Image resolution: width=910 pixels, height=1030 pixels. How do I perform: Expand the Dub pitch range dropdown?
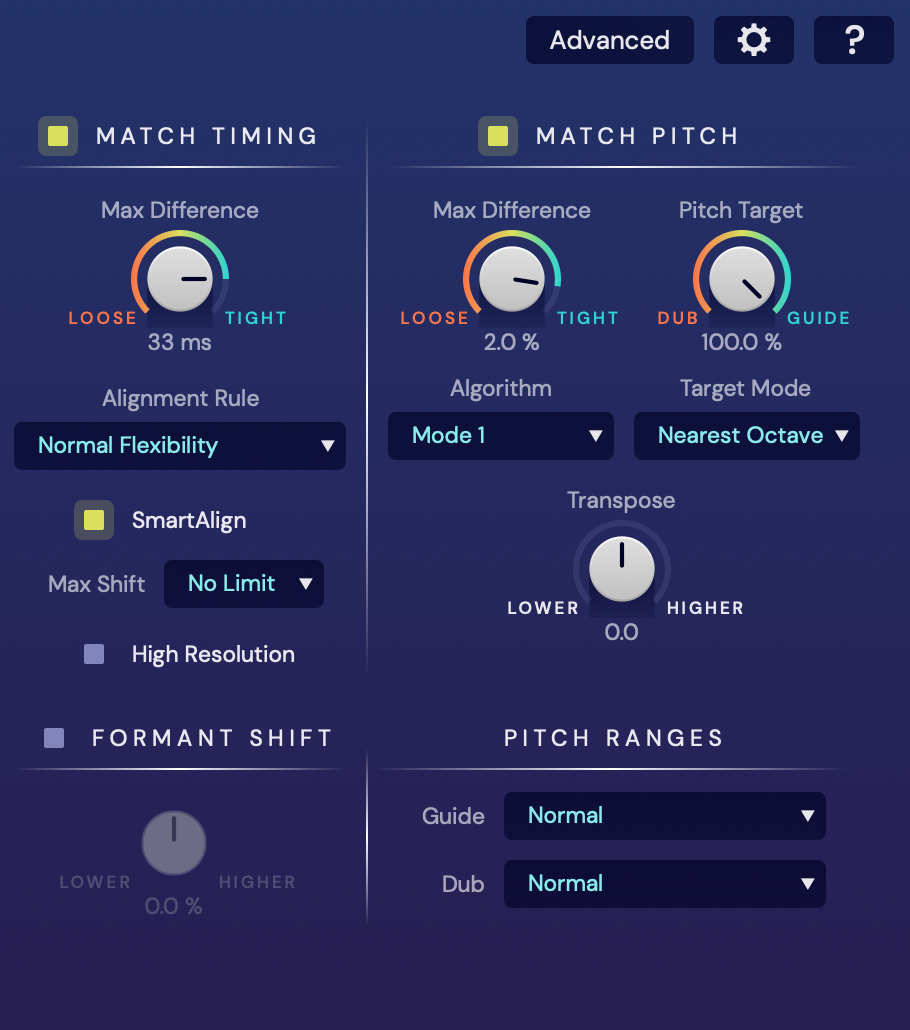tap(664, 884)
